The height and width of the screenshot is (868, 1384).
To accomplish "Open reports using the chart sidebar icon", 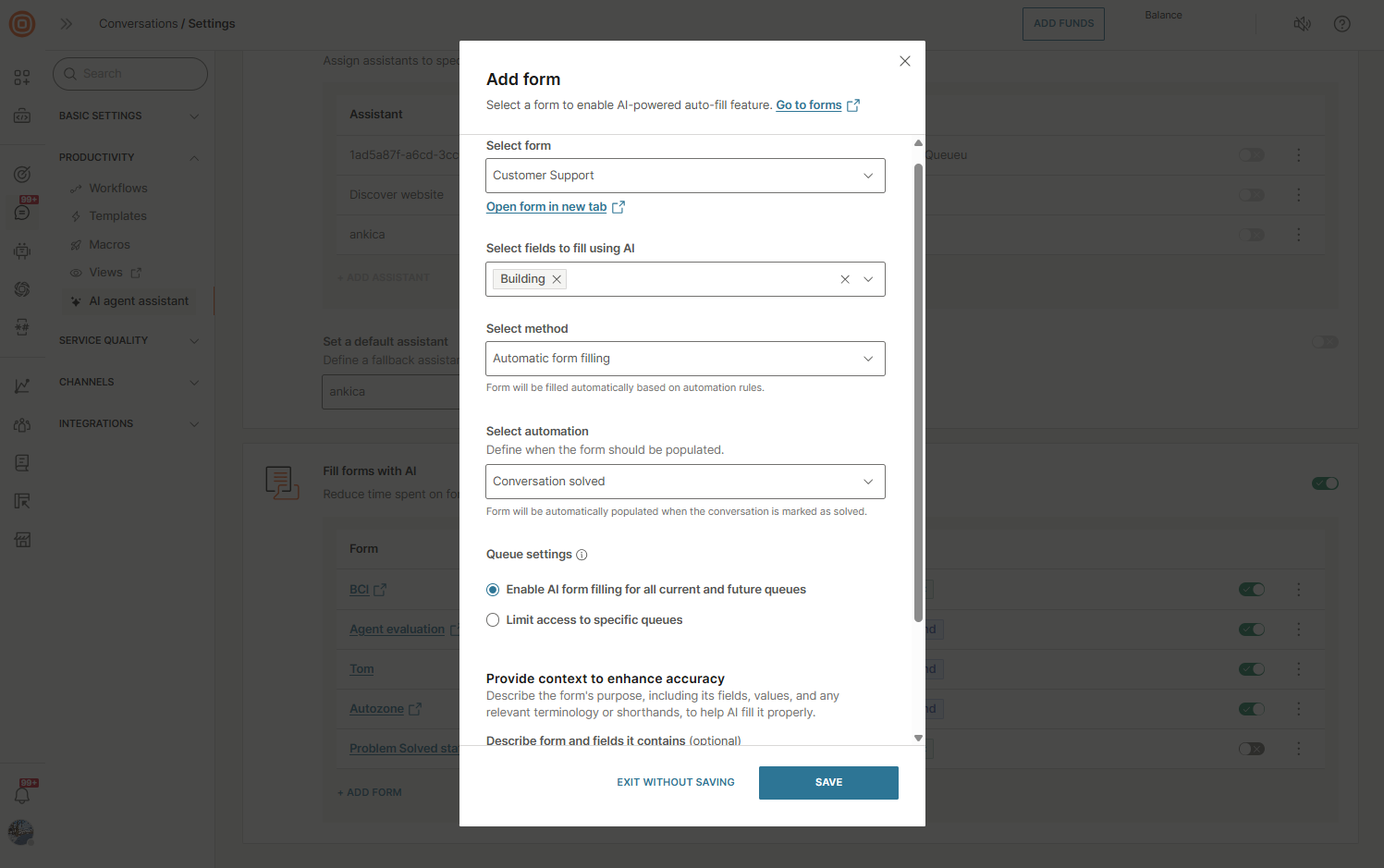I will (20, 385).
